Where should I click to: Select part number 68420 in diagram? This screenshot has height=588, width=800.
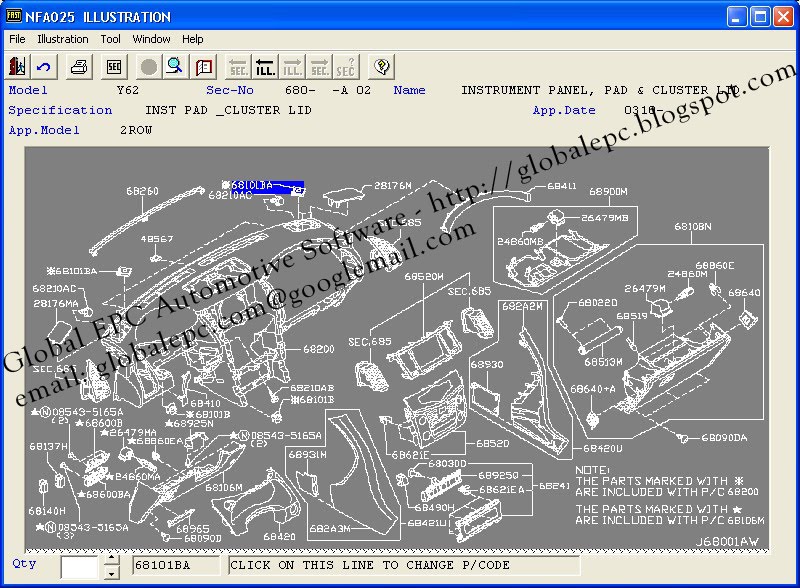tap(280, 537)
